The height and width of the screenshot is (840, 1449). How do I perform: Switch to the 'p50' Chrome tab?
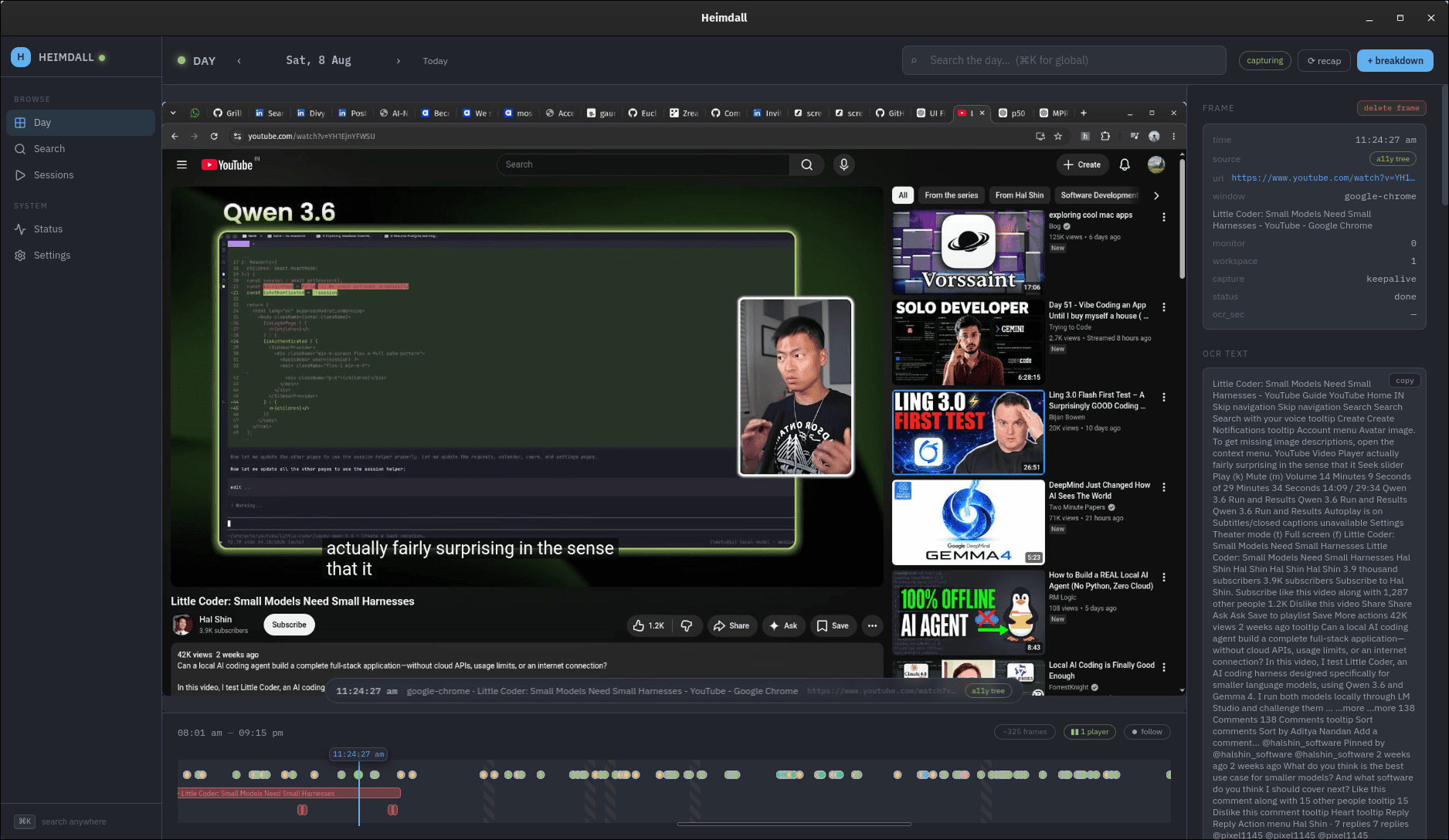tap(1012, 113)
